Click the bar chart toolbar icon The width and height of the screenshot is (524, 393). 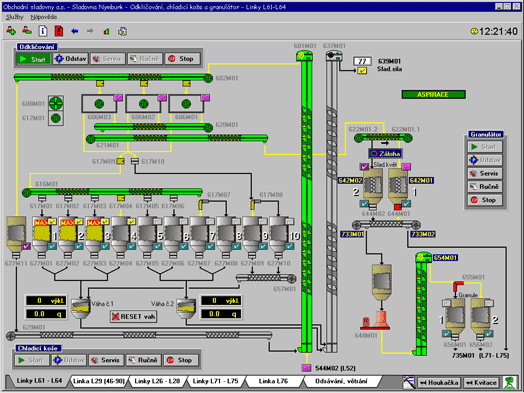click(106, 31)
